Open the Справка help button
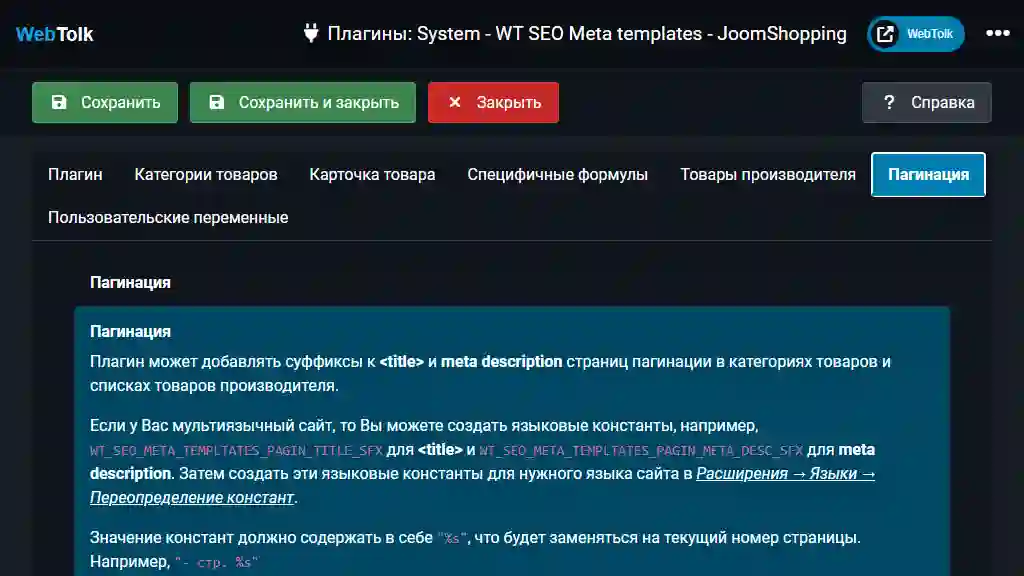The image size is (1024, 576). click(927, 103)
